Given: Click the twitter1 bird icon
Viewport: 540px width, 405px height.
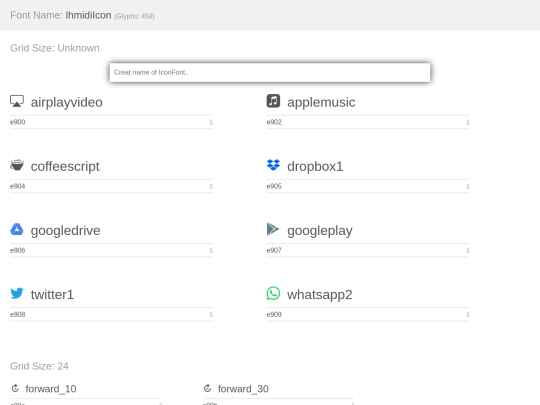Looking at the screenshot, I should [17, 293].
